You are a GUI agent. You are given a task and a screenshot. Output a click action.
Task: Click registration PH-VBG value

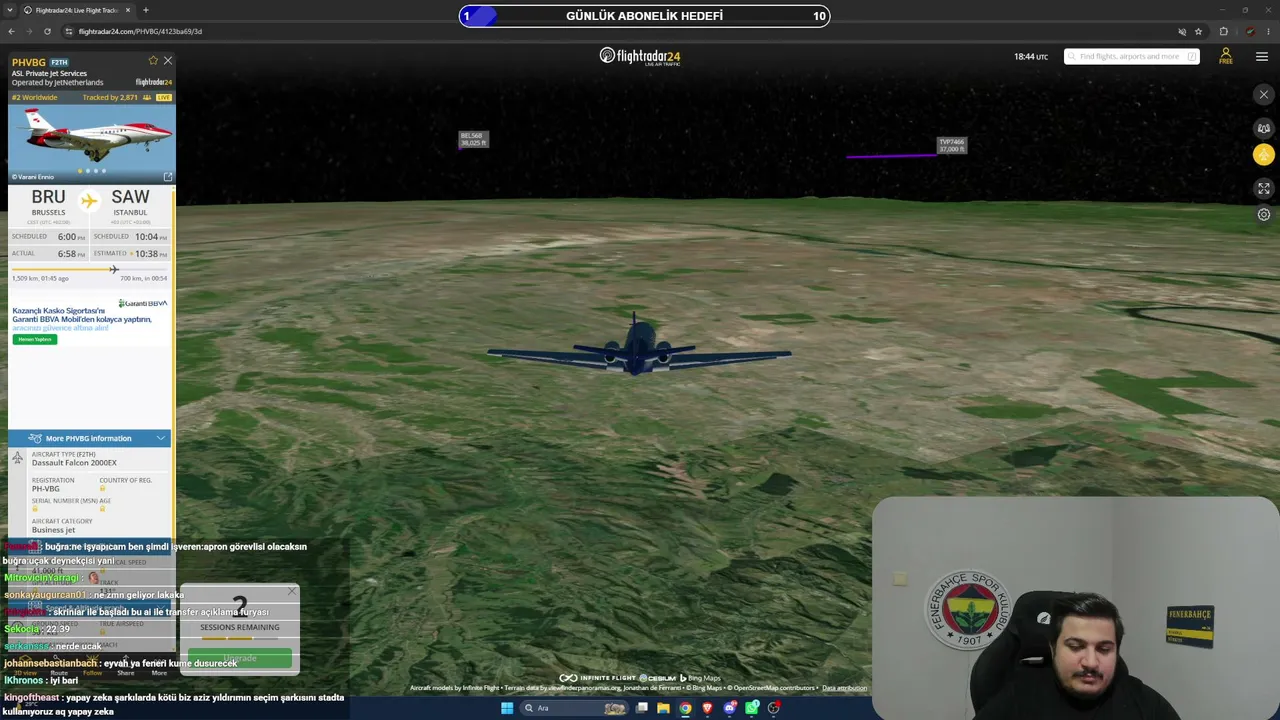[x=46, y=489]
